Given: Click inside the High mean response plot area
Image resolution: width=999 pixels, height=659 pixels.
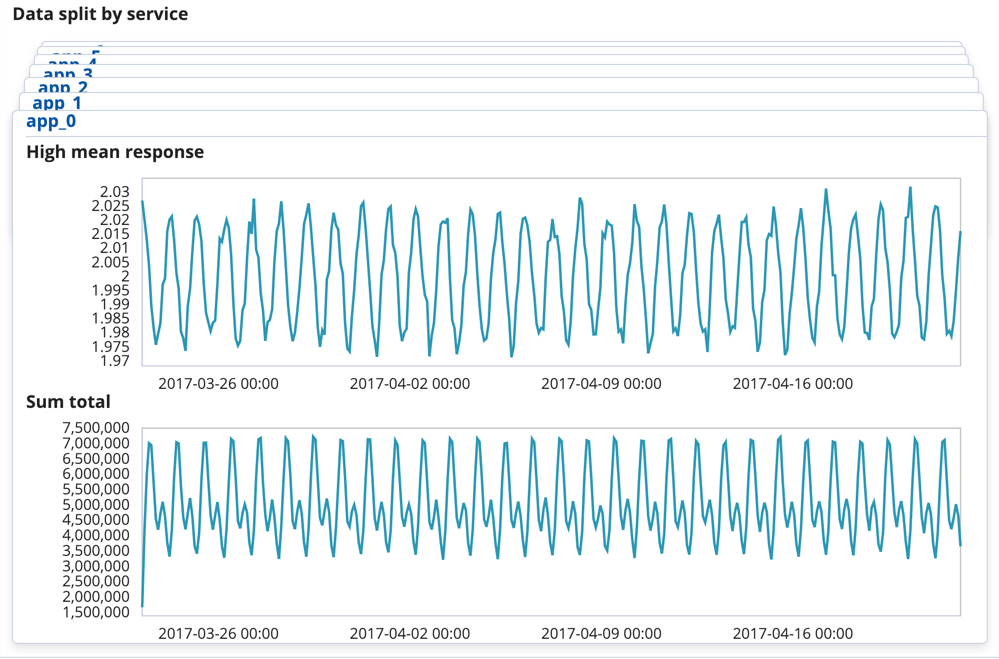Looking at the screenshot, I should tap(550, 270).
